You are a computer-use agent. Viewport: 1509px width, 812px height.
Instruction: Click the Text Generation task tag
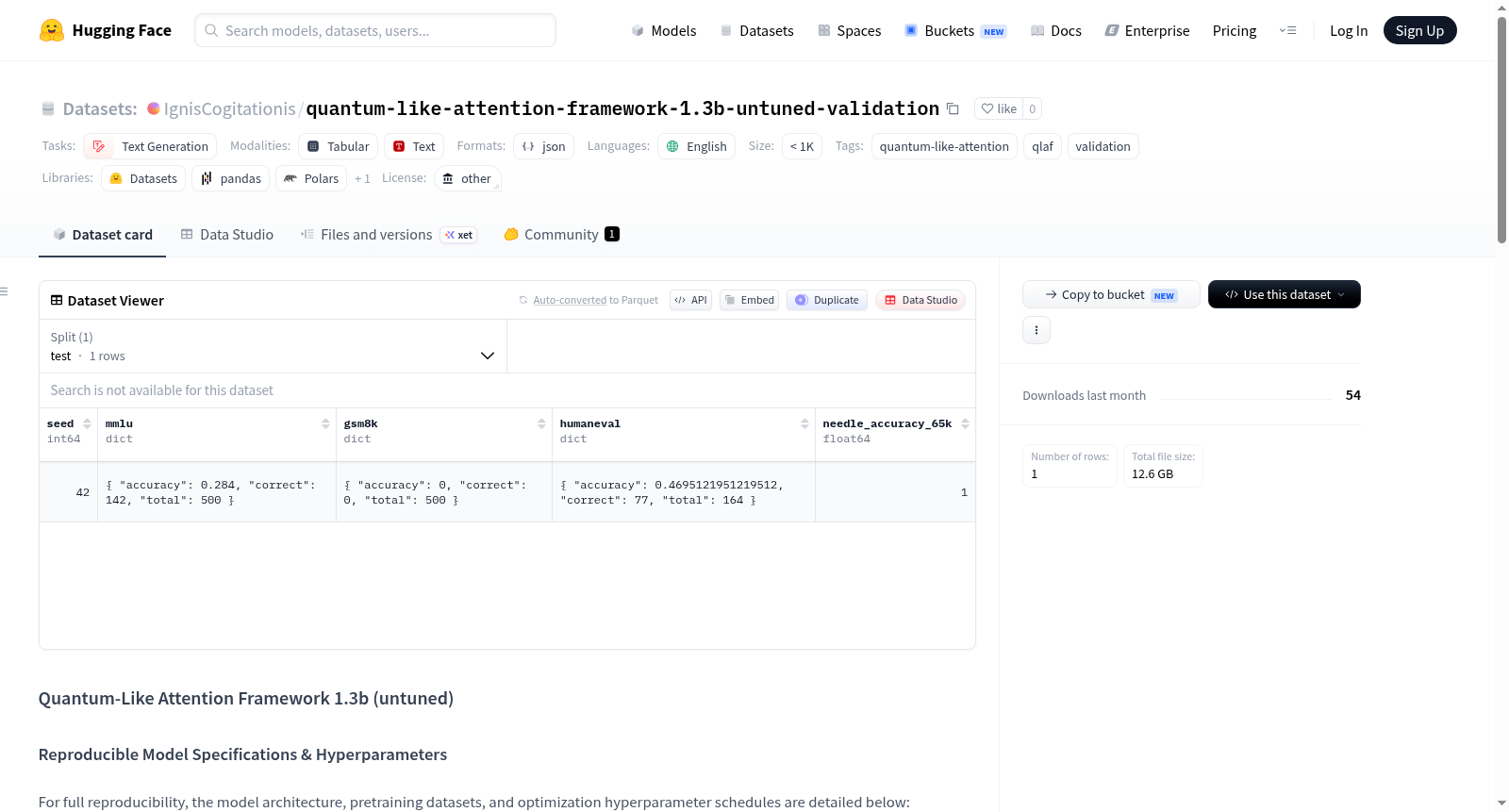tap(150, 146)
